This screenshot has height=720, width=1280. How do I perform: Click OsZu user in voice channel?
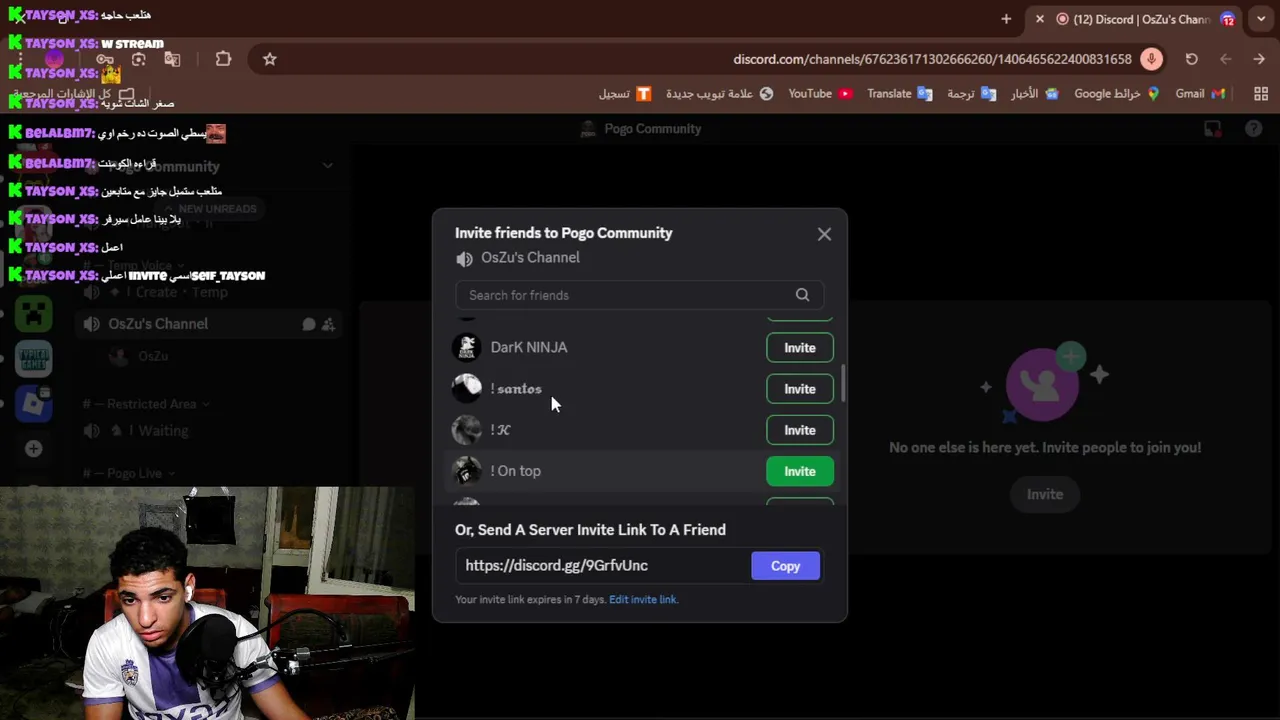[x=153, y=356]
